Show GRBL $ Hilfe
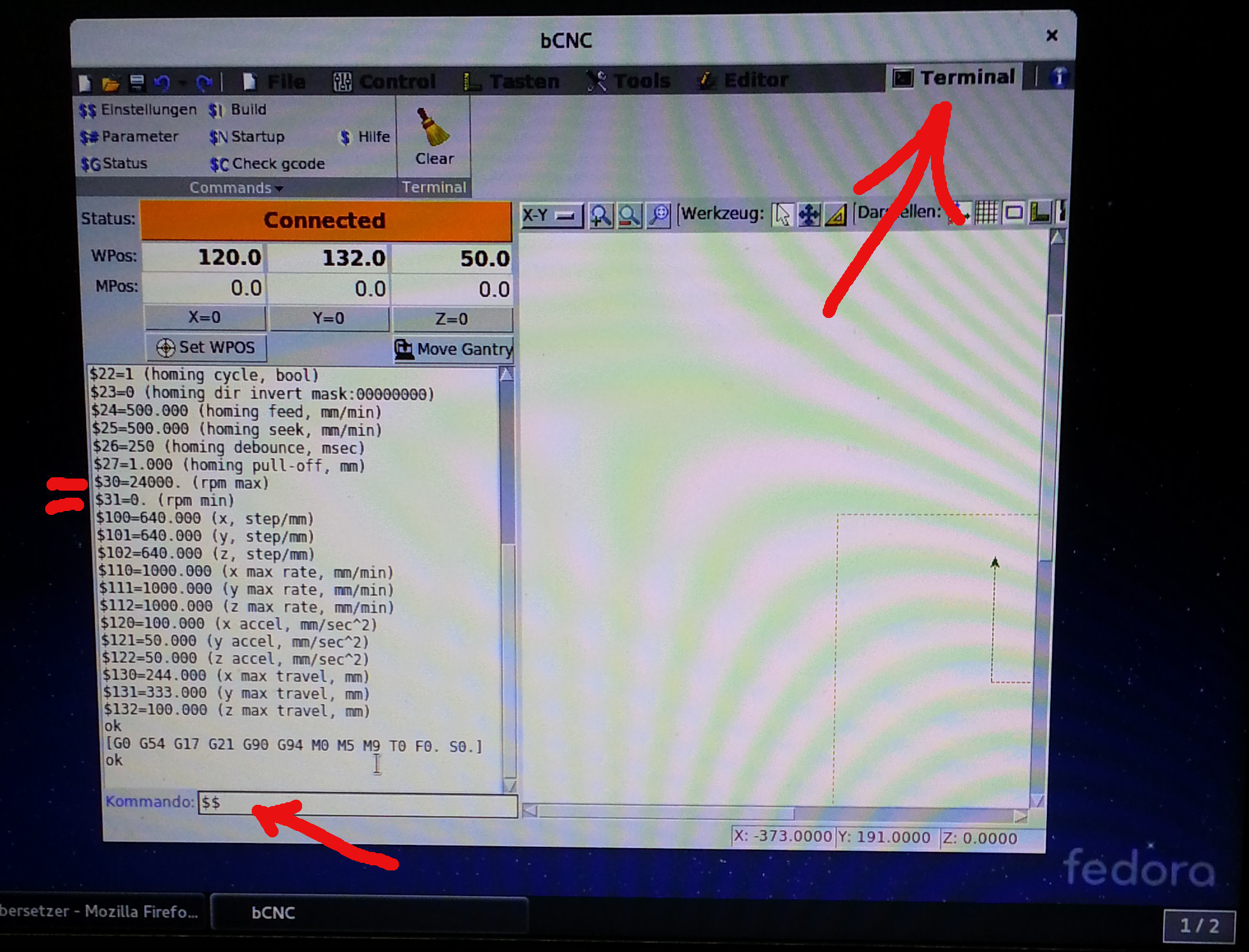 pos(365,136)
